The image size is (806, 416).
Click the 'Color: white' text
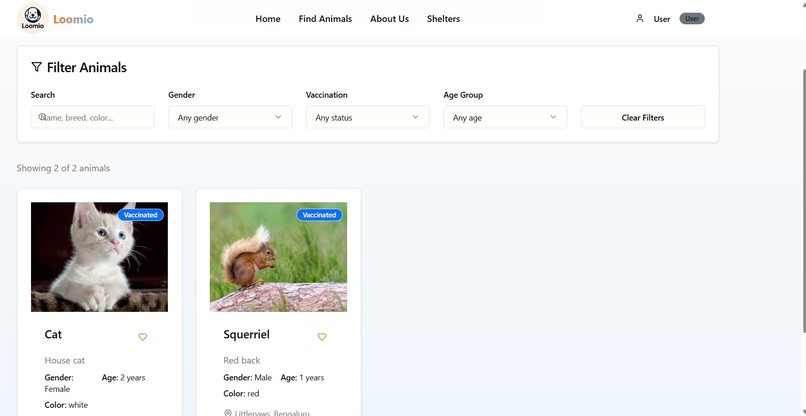pos(66,405)
